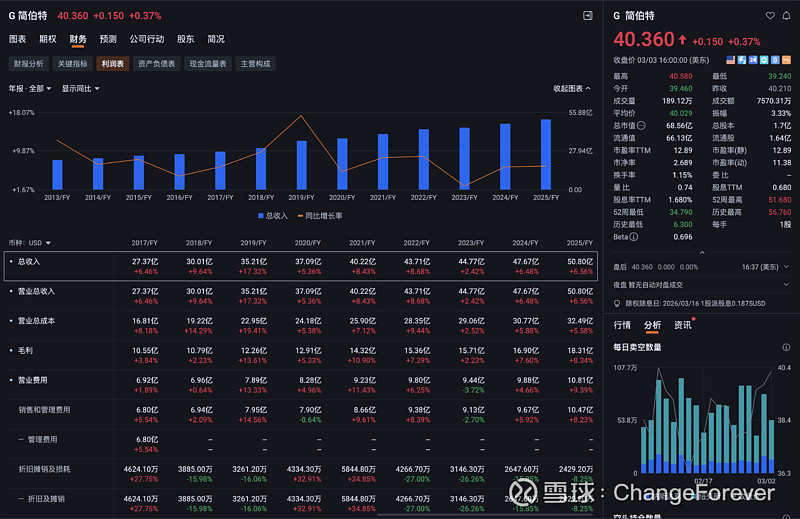Expand the 夜盘 overnight row
The width and height of the screenshot is (800, 519).
786,285
